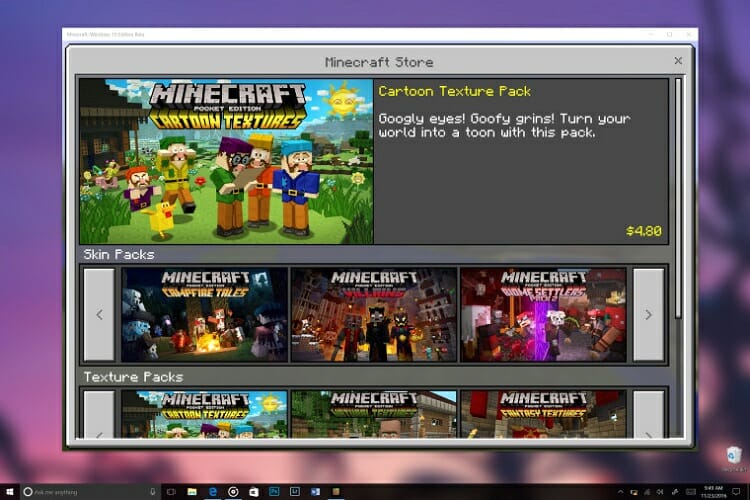Click the Skin Packs section heading
The width and height of the screenshot is (750, 500).
point(119,254)
